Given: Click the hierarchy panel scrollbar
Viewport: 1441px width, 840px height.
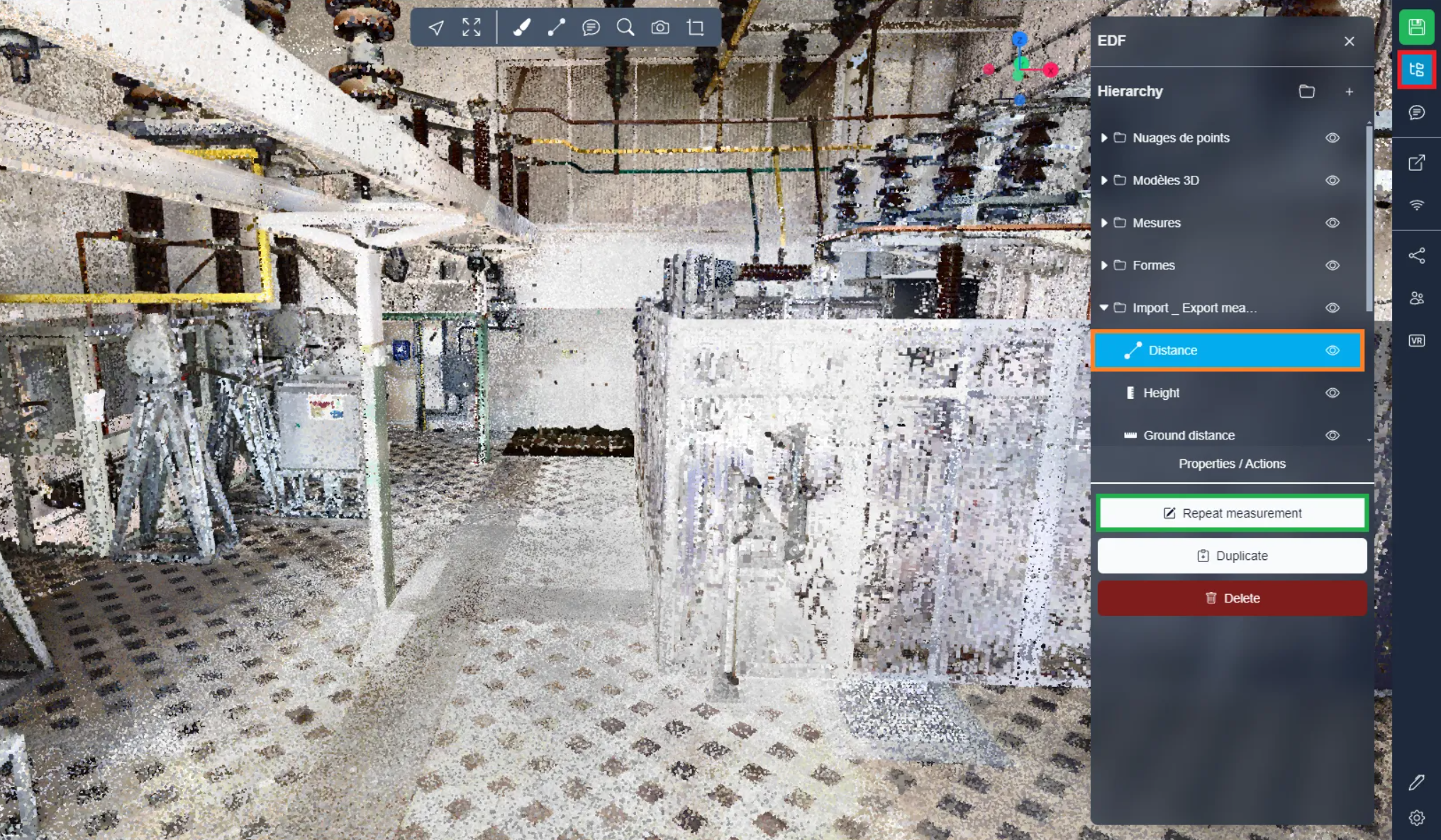Looking at the screenshot, I should 1369,220.
